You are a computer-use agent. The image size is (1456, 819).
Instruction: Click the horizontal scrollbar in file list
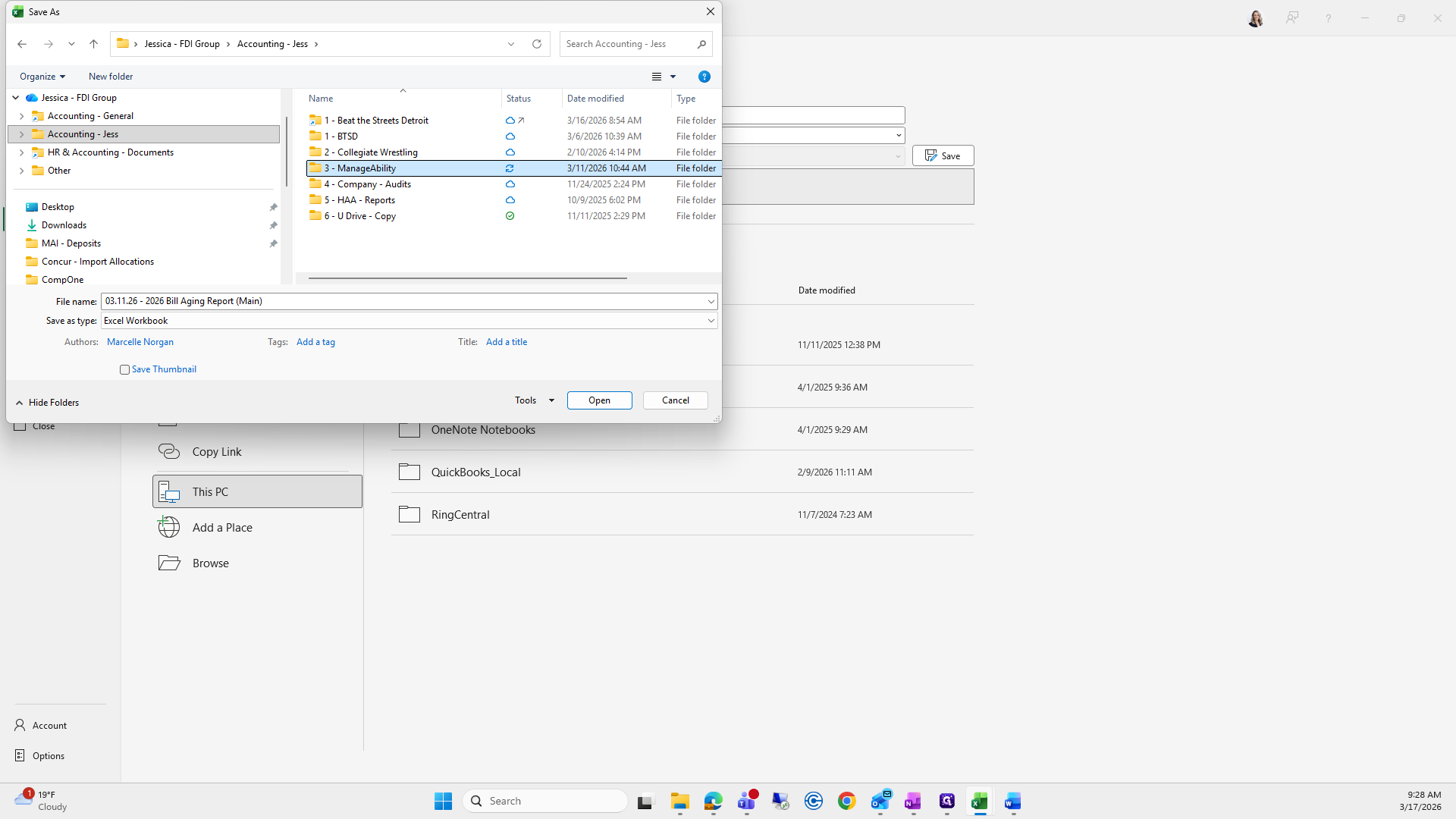[x=467, y=278]
